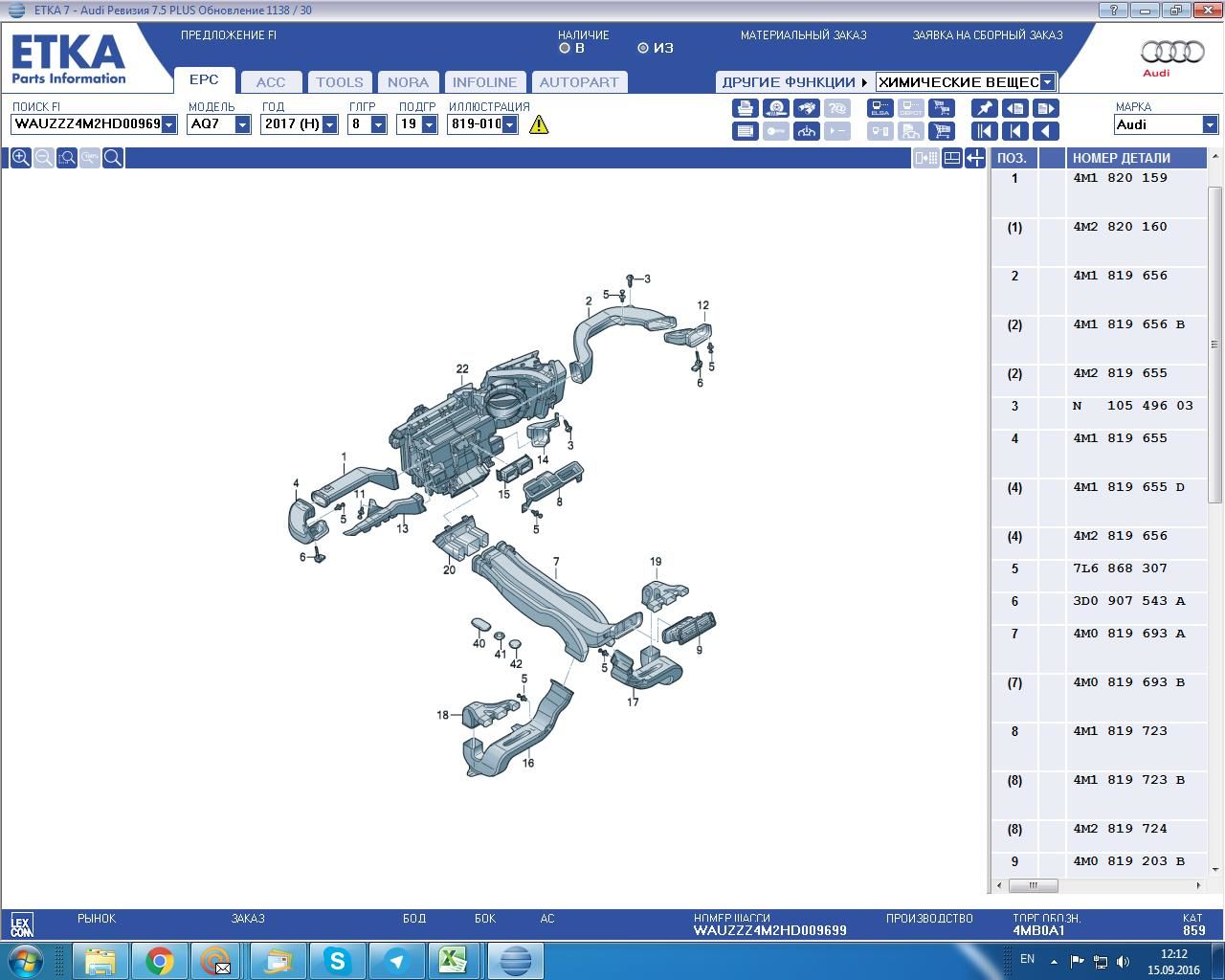This screenshot has width=1225, height=980.
Task: Click ПРОИЗВОДСТВО in bottom bar
Action: (929, 918)
